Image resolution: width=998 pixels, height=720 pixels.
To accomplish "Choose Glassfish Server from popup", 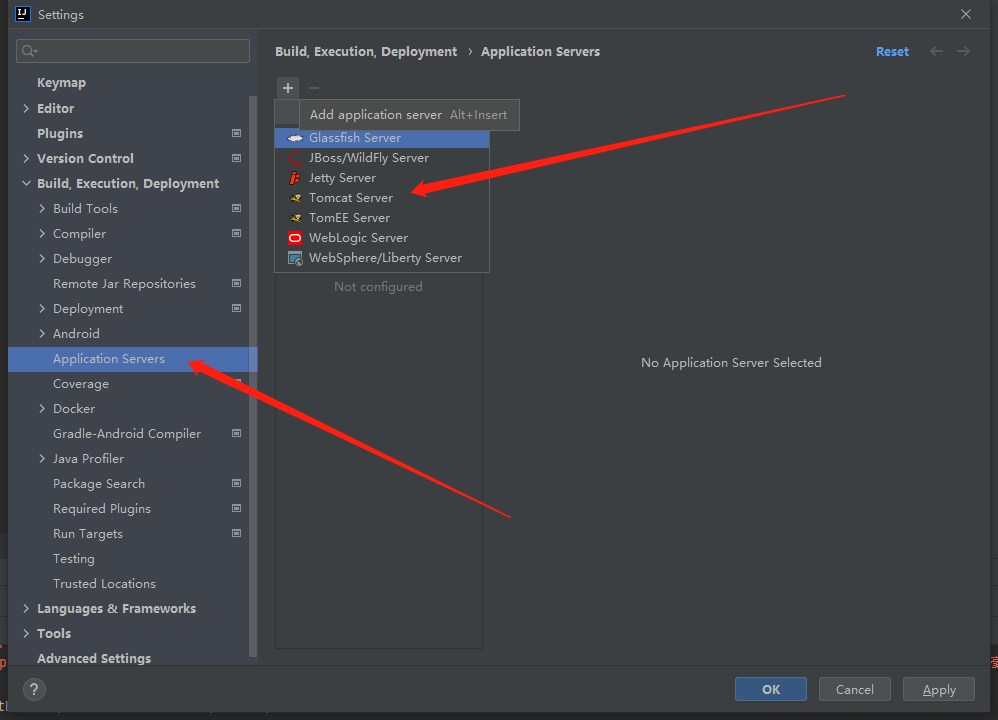I will (x=382, y=138).
